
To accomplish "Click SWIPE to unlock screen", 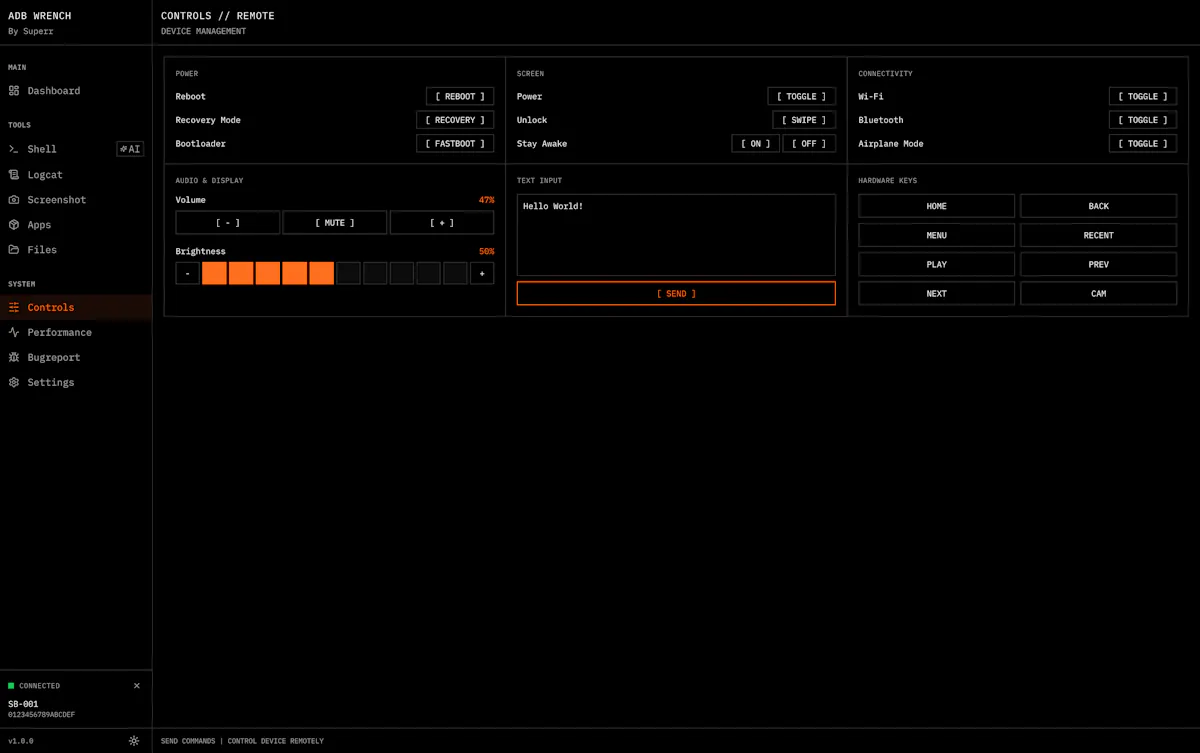I will (x=804, y=120).
